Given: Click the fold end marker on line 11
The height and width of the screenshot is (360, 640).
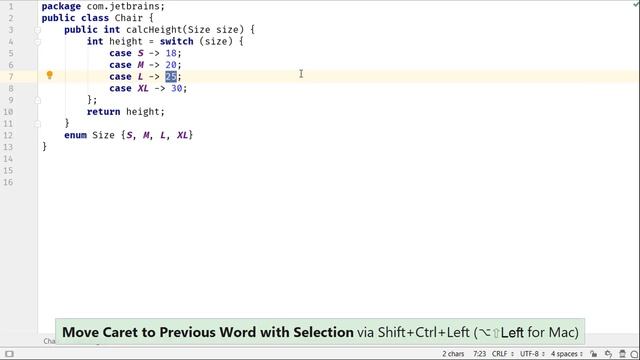Looking at the screenshot, I should (x=37, y=124).
